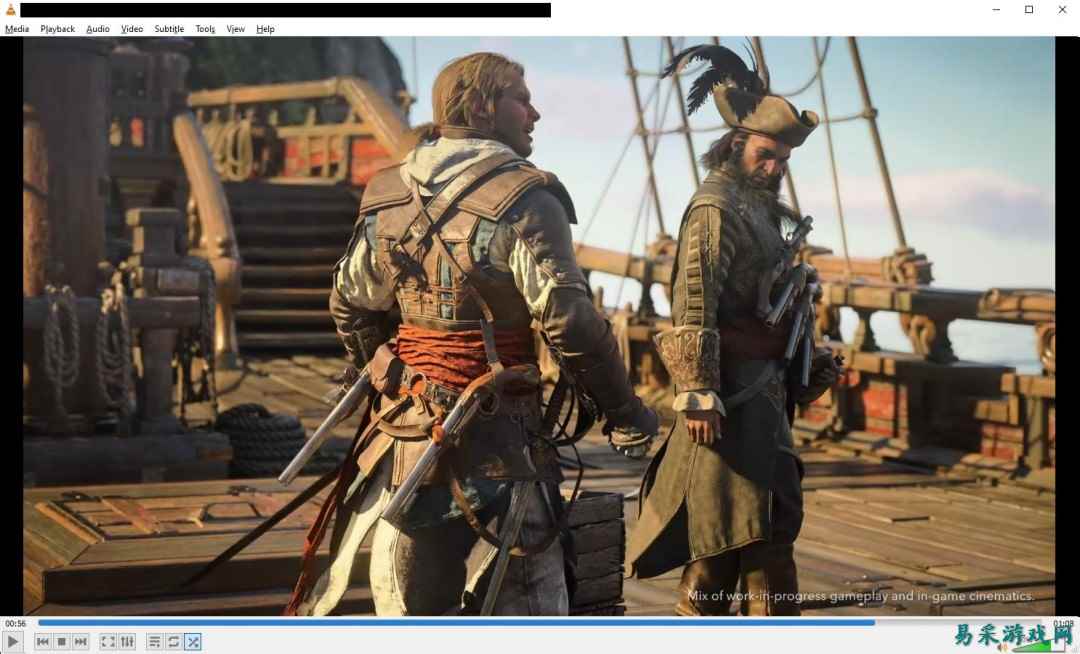
Task: Expand the Audio menu
Action: pos(98,29)
